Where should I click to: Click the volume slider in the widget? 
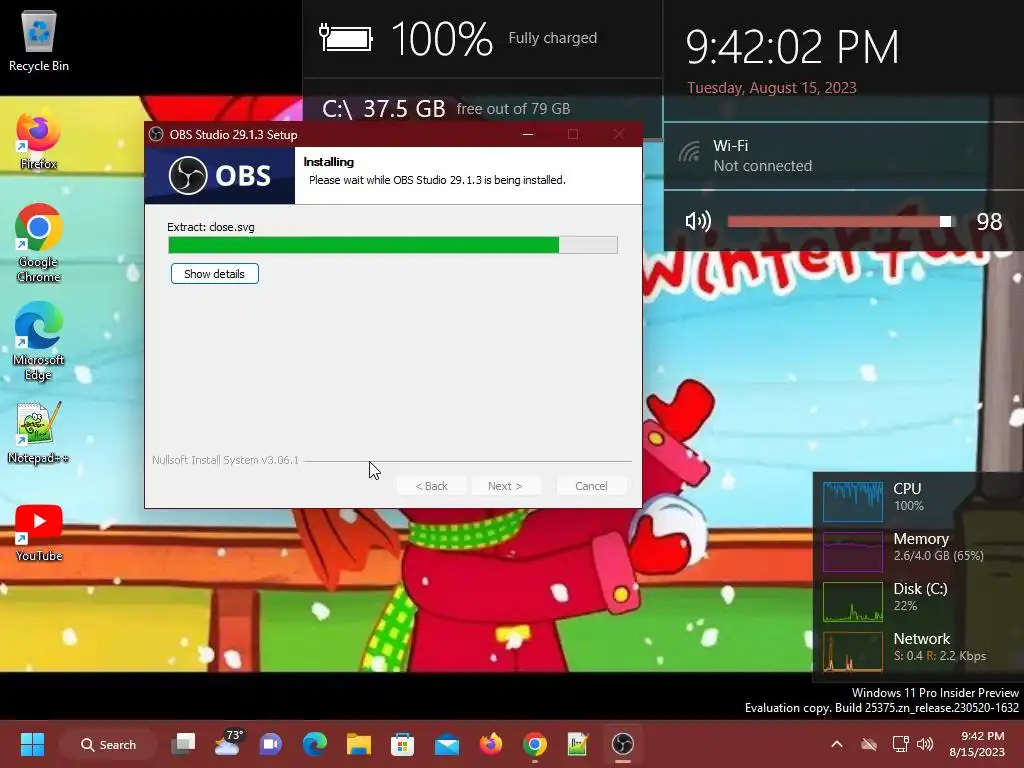pos(840,222)
